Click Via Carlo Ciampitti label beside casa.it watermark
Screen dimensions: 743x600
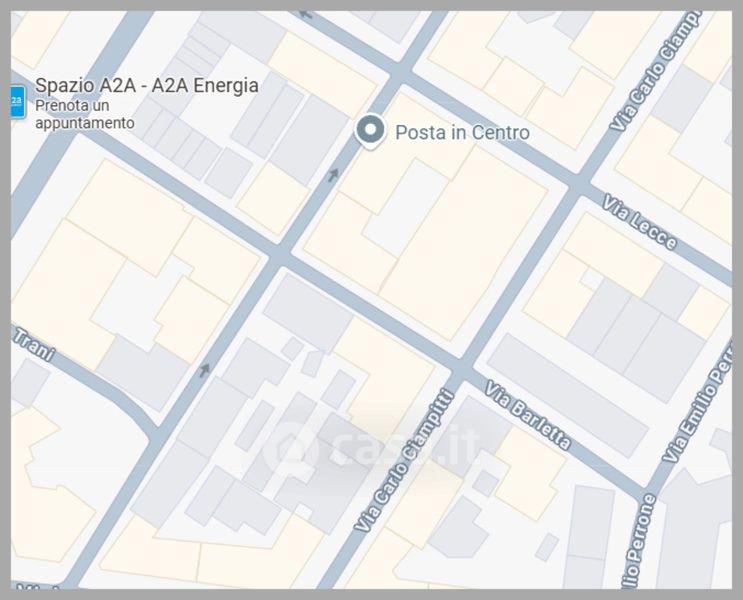pos(404,460)
